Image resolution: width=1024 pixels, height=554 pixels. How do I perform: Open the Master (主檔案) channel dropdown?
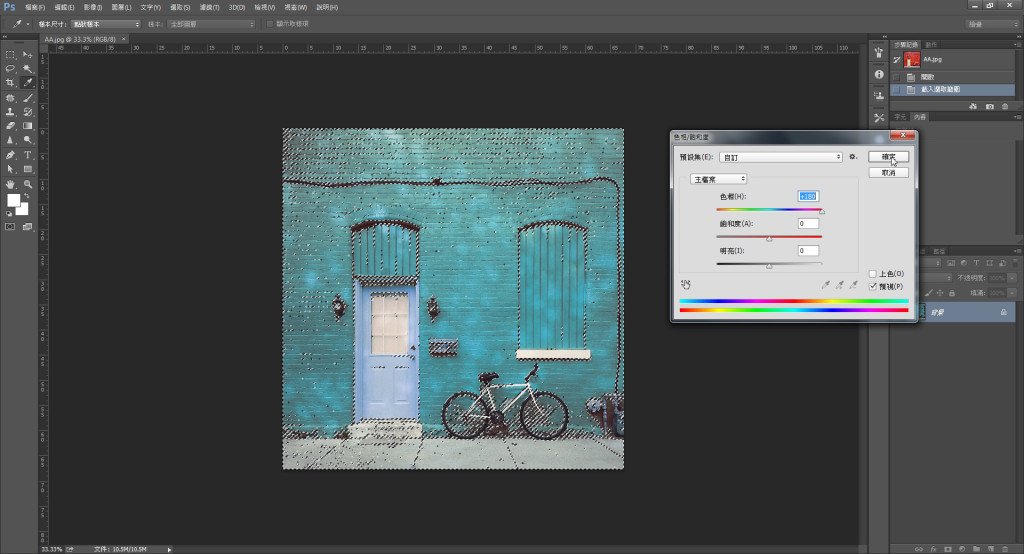pyautogui.click(x=717, y=179)
